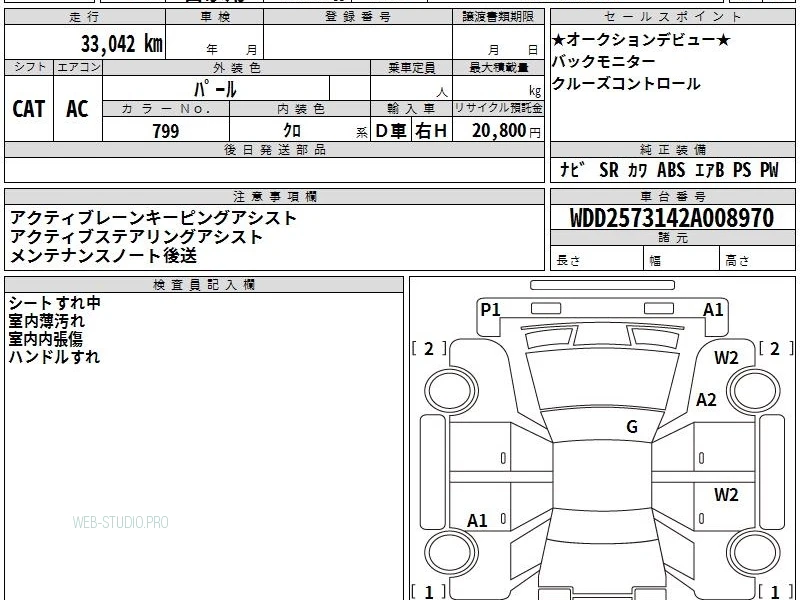Click the メンテナンスノート後送 note
The image size is (800, 600).
point(103,255)
